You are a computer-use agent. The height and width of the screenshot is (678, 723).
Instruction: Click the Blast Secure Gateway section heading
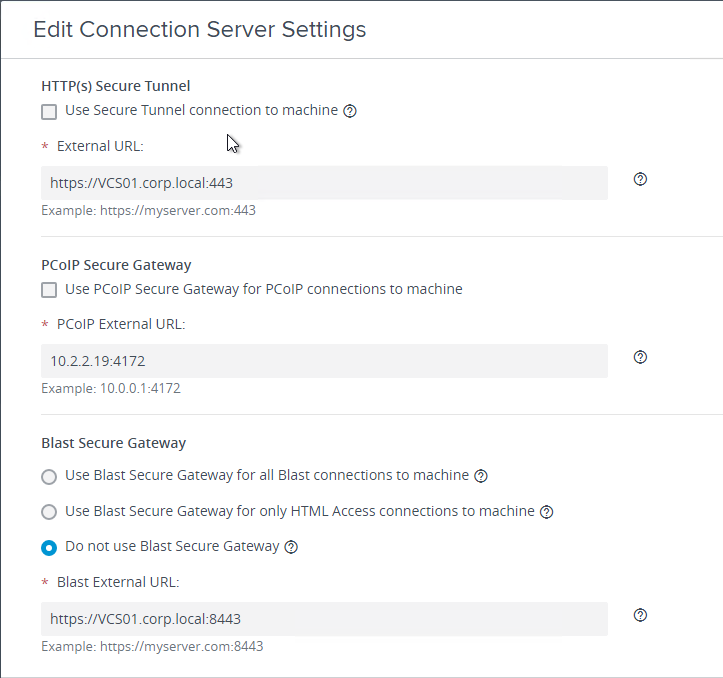click(113, 443)
